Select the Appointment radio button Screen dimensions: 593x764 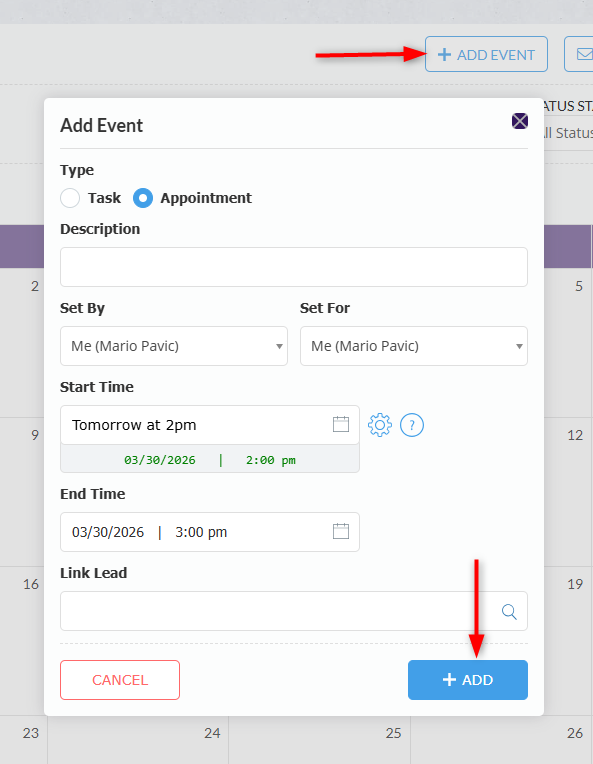coord(143,198)
